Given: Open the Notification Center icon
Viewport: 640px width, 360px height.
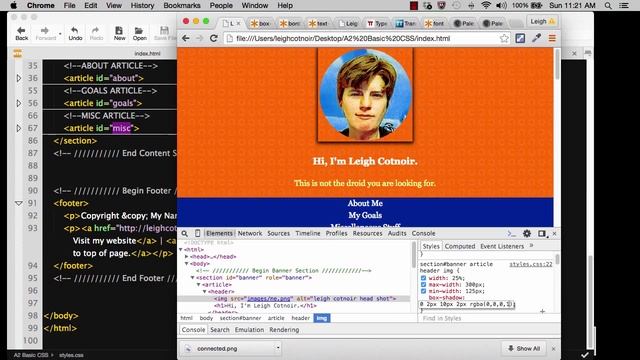Looking at the screenshot, I should coord(624,6).
